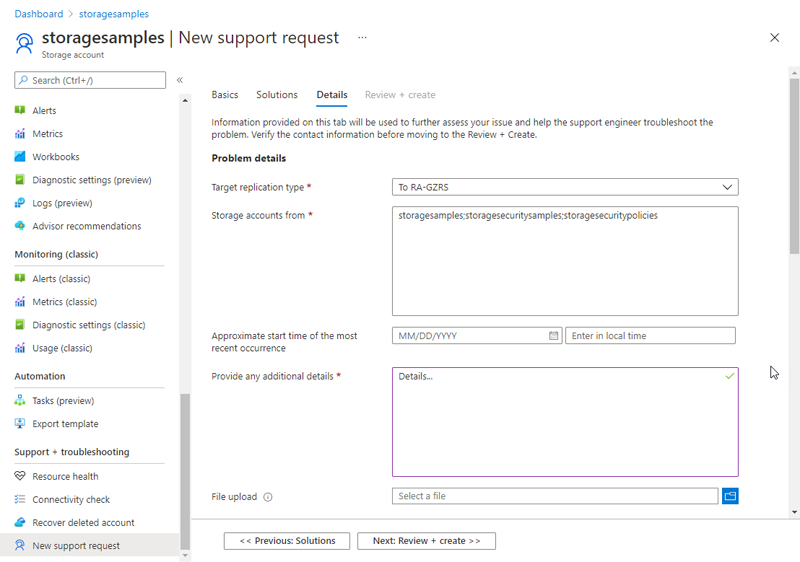Click the sidebar scrollbar thumb
Viewport: 800px width, 562px height.
point(185,472)
